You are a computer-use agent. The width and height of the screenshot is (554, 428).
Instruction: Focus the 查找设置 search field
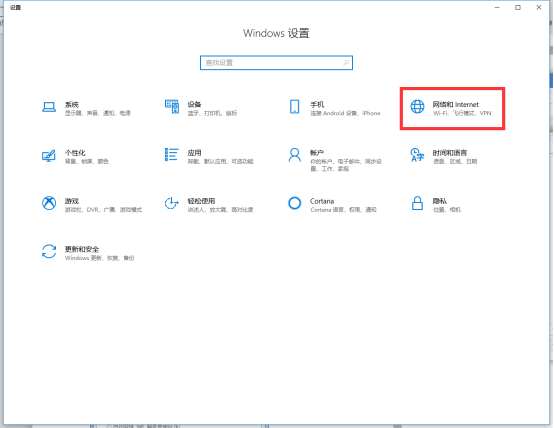pyautogui.click(x=276, y=63)
